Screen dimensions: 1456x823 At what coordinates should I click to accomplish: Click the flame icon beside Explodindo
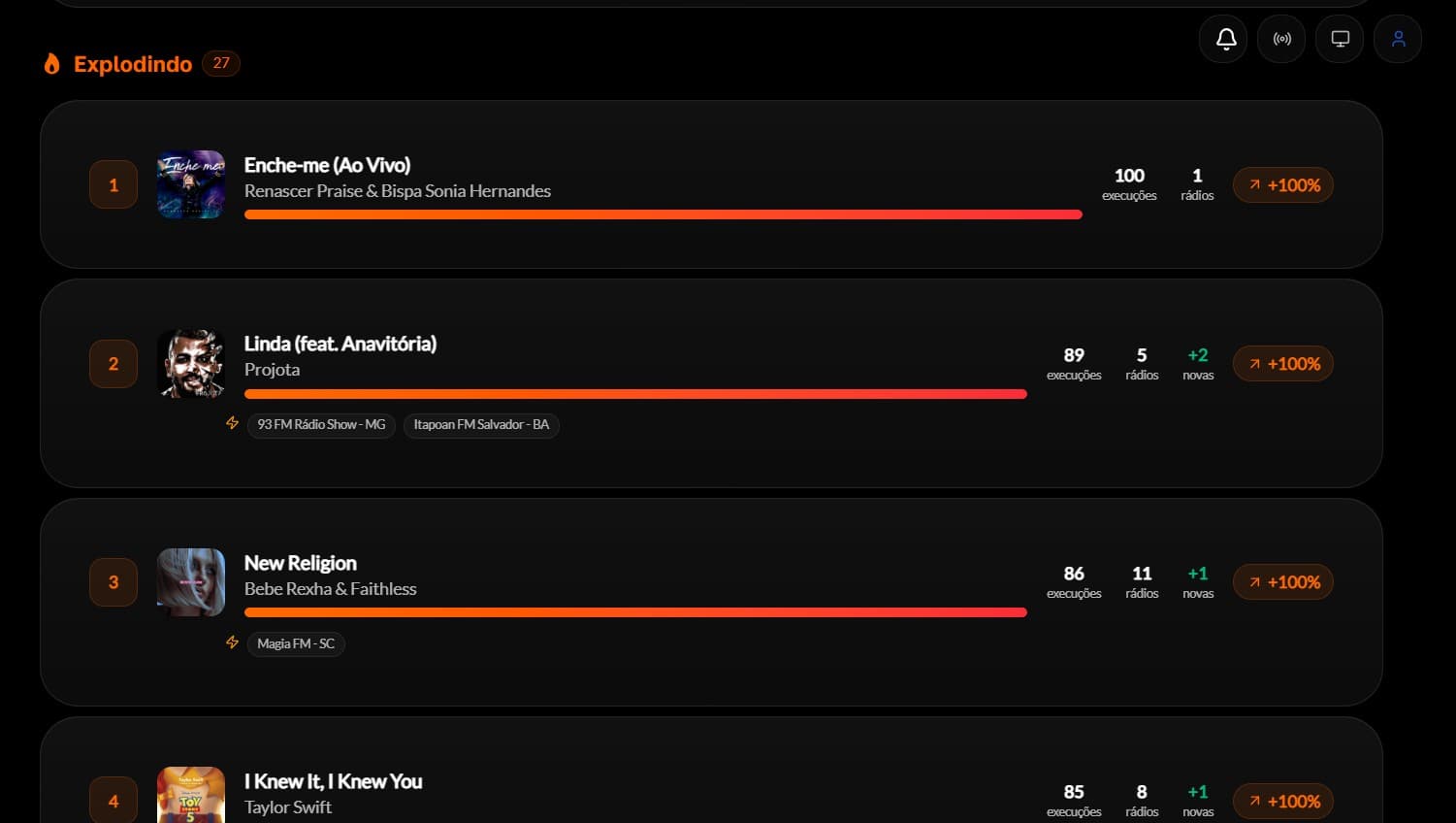click(x=52, y=64)
